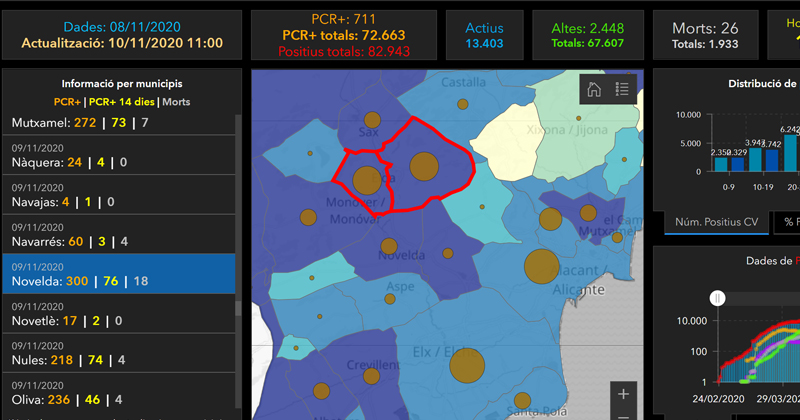
Task: Click the large circle near Alacant
Action: click(x=541, y=267)
